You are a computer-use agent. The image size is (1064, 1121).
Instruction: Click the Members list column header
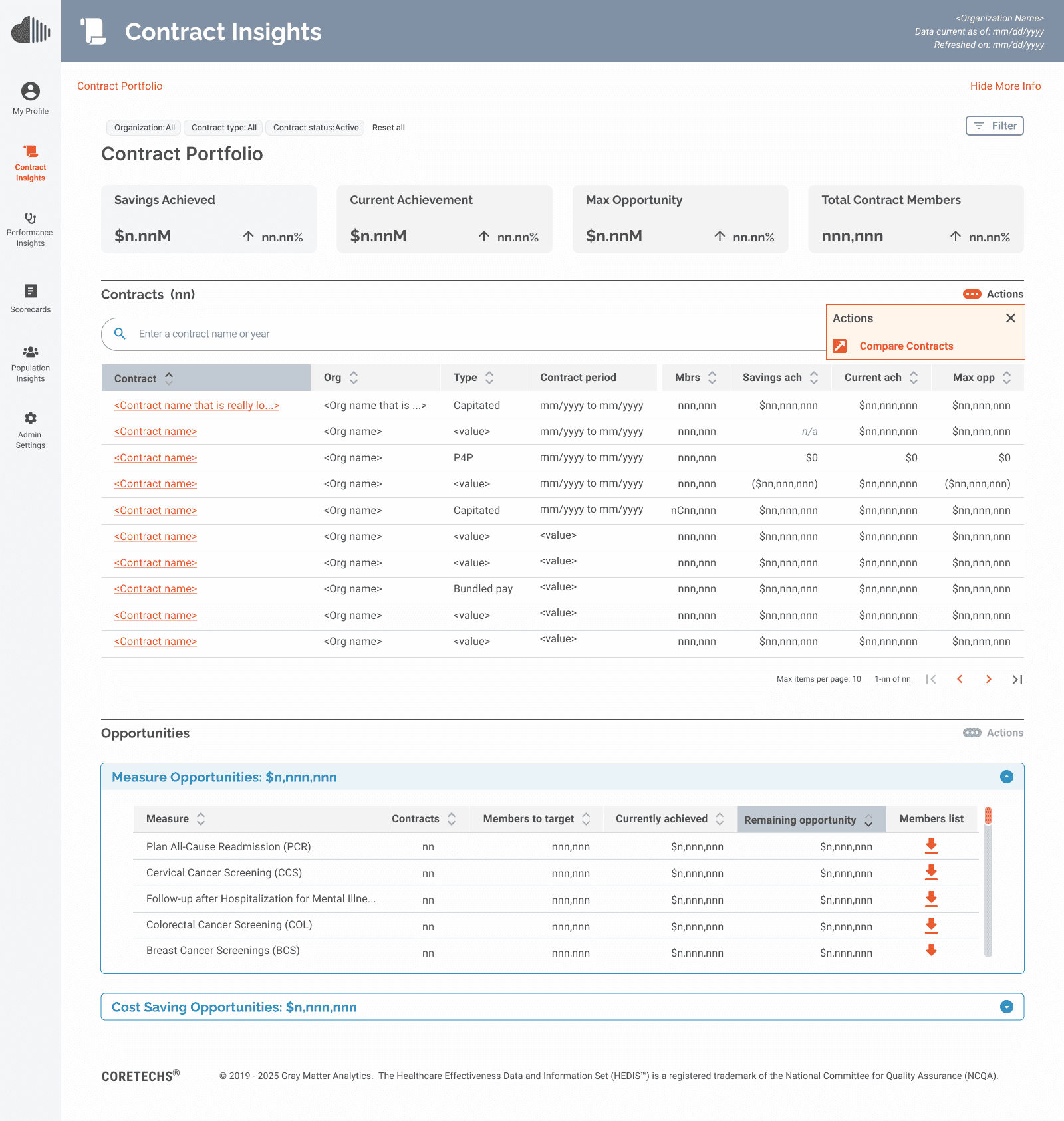tap(932, 819)
